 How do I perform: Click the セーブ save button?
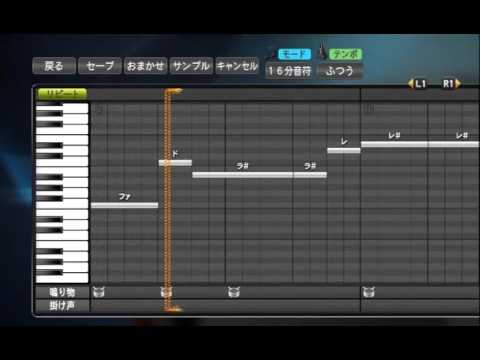(x=100, y=66)
